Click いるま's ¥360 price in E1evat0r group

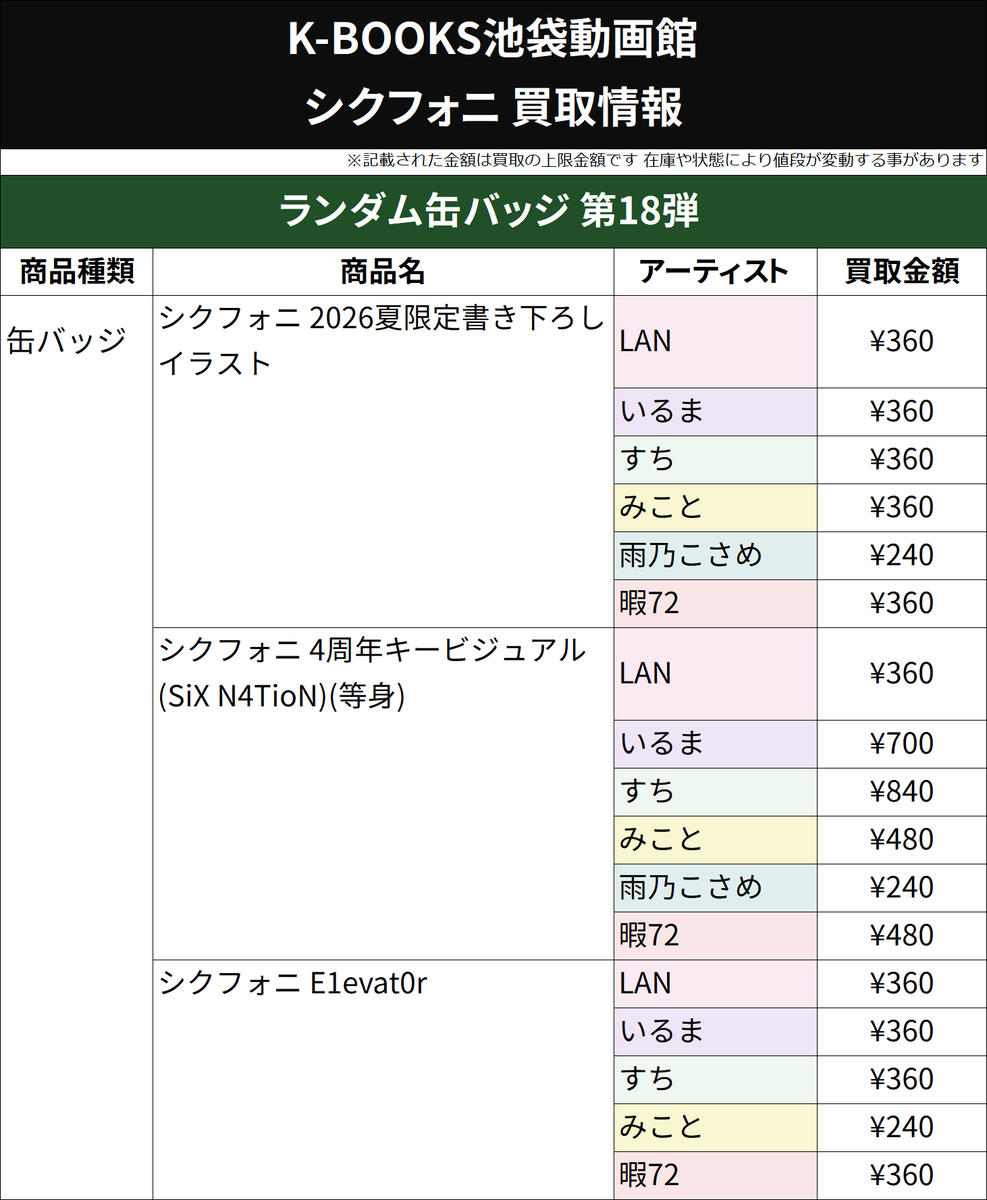coord(902,1031)
